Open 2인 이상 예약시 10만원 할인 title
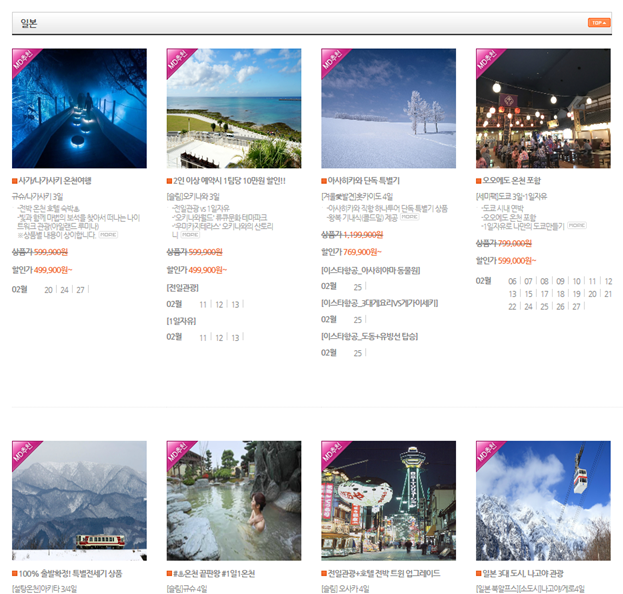 (229, 181)
